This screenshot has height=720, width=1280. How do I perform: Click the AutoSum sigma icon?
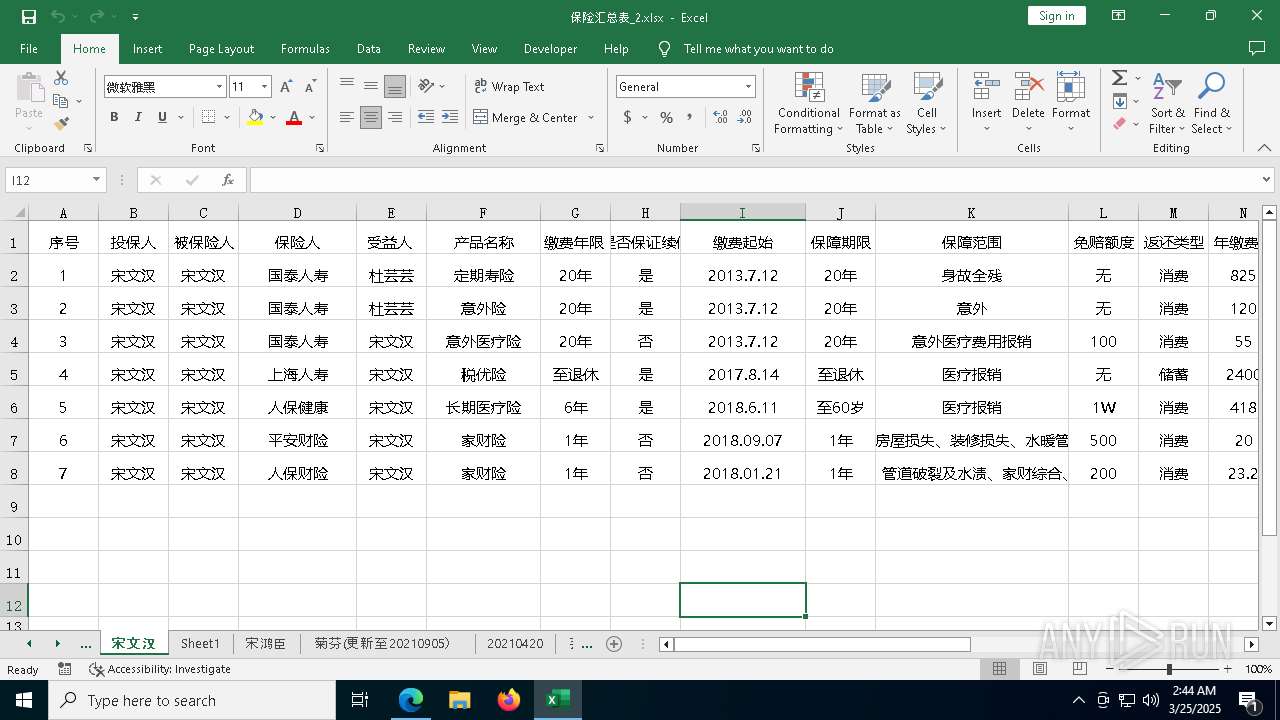[1120, 78]
